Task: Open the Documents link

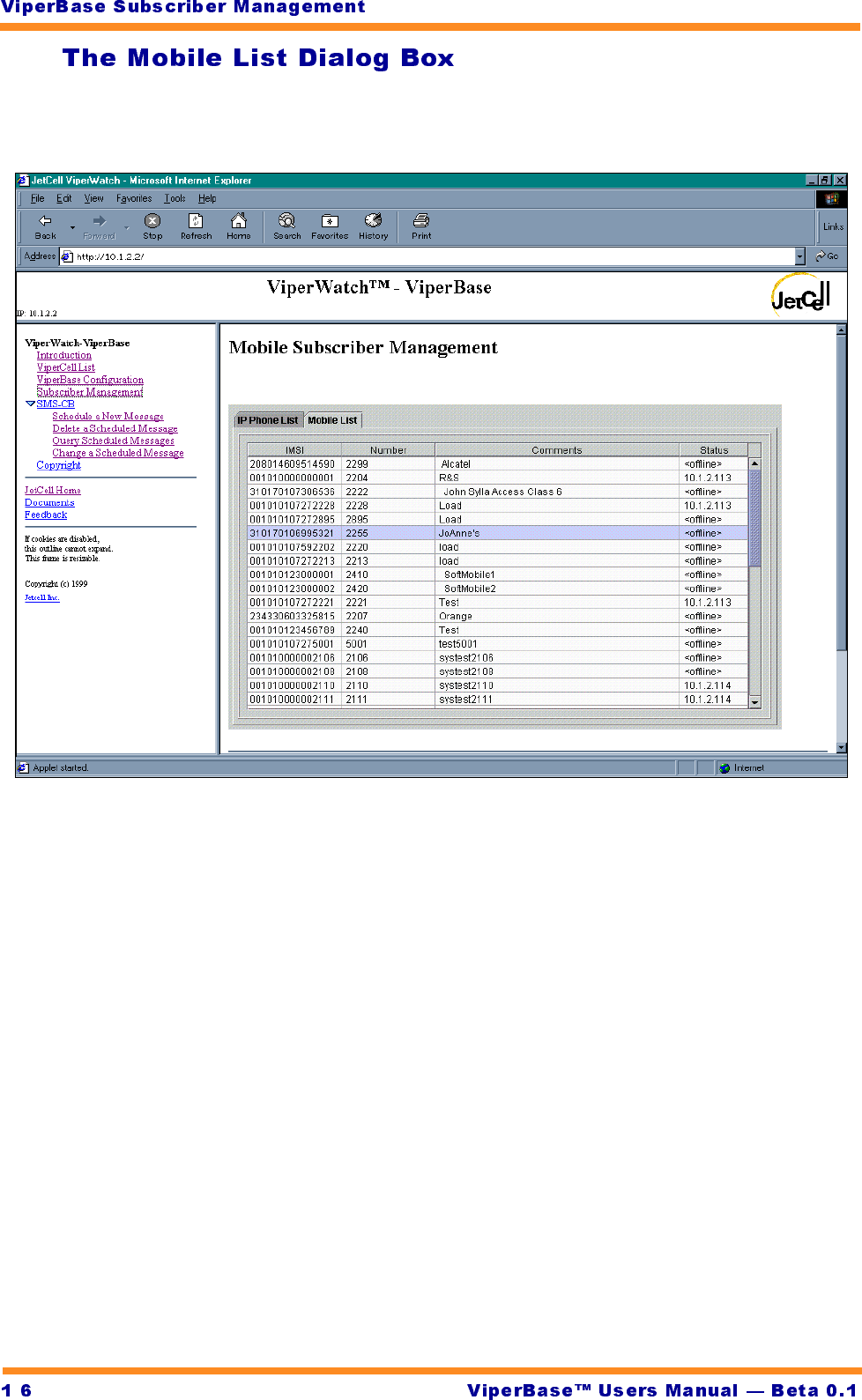Action: tap(49, 502)
